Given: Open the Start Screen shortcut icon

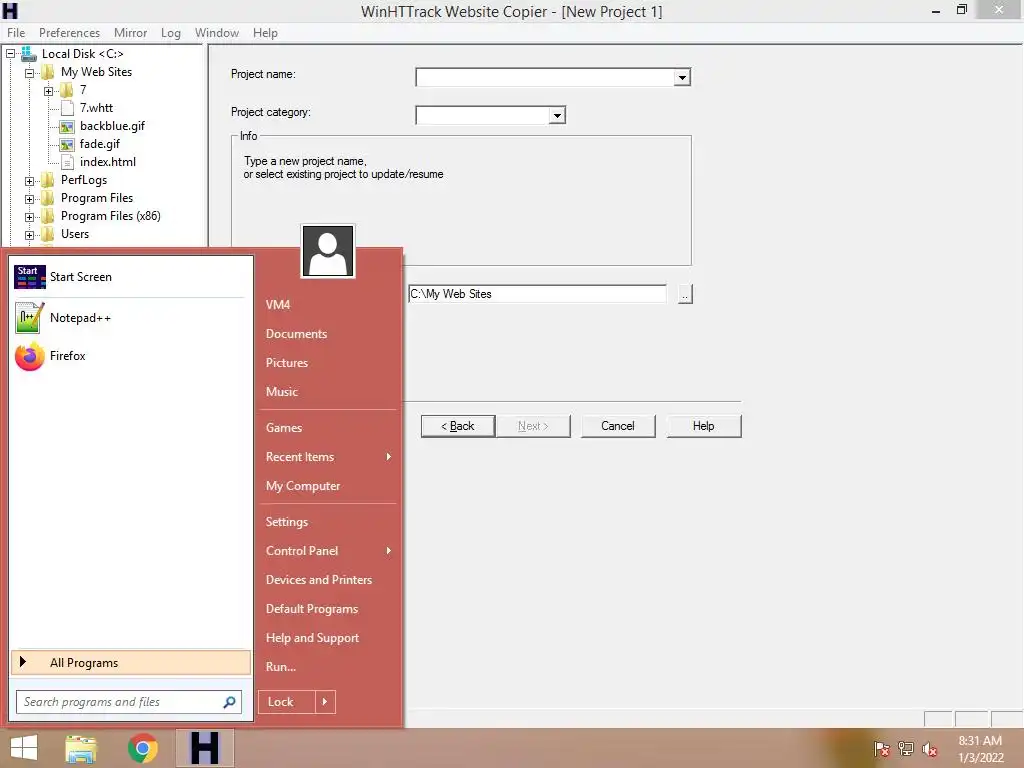Looking at the screenshot, I should tap(29, 277).
